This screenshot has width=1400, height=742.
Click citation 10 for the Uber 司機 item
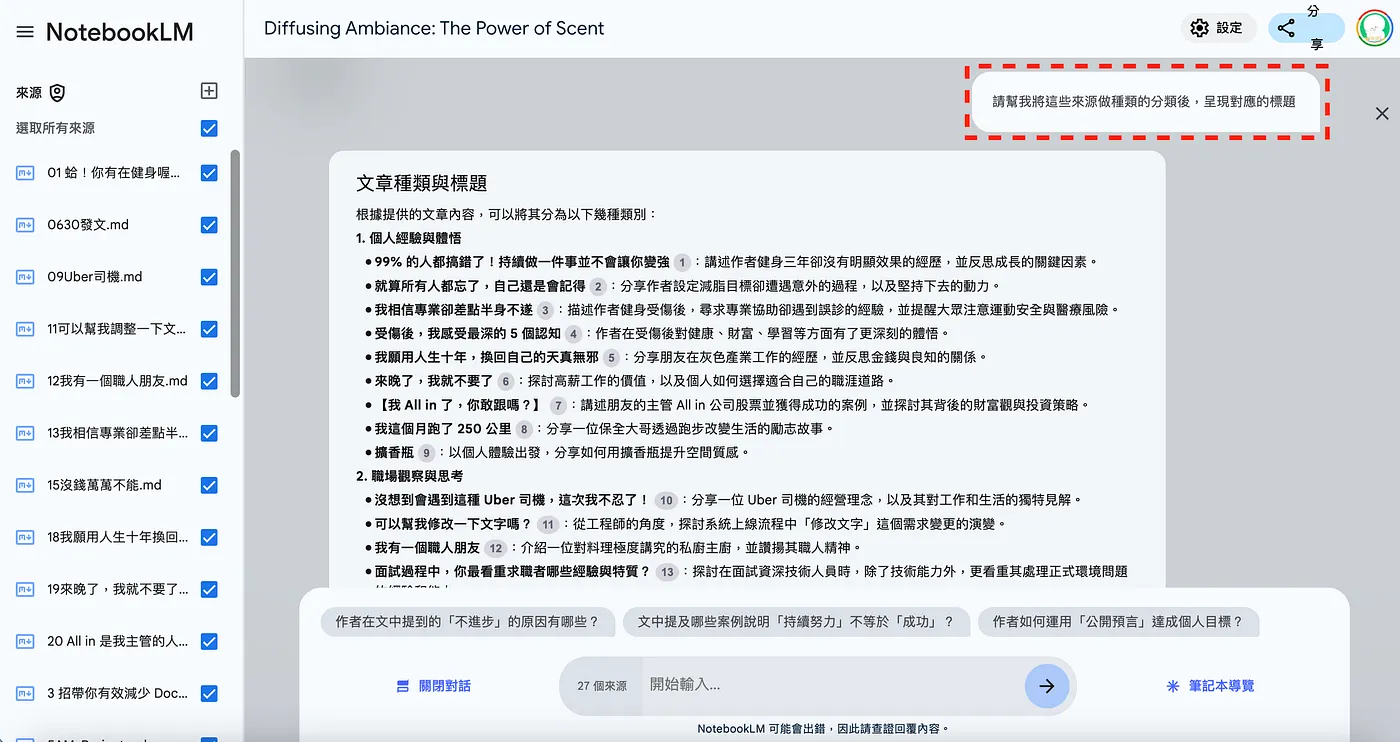click(666, 500)
